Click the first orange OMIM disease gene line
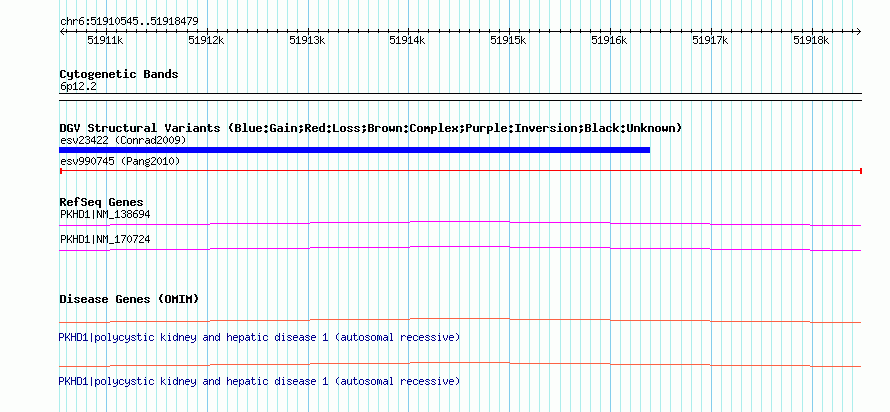Screen dimensions: 890x412 [460, 321]
